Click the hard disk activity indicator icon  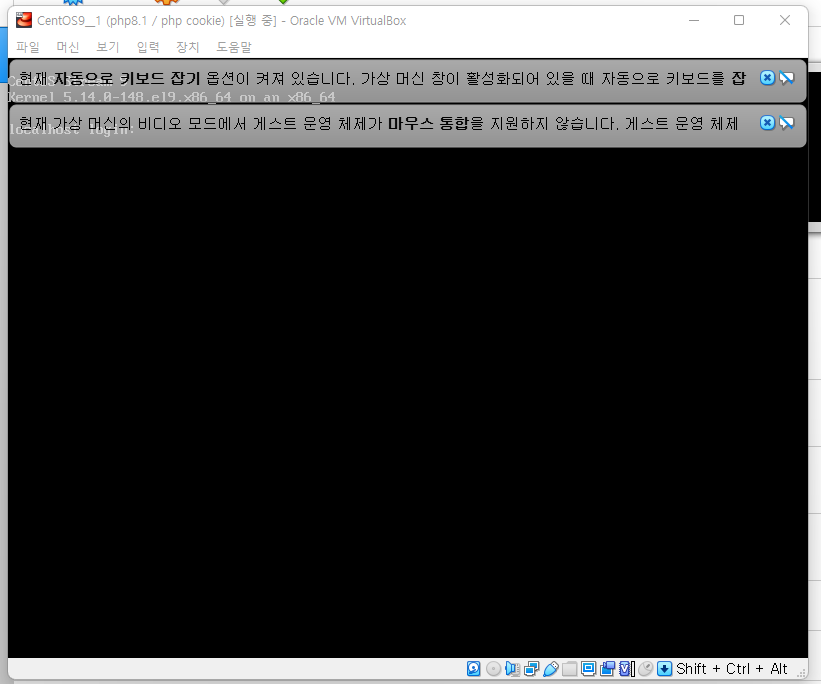click(473, 669)
